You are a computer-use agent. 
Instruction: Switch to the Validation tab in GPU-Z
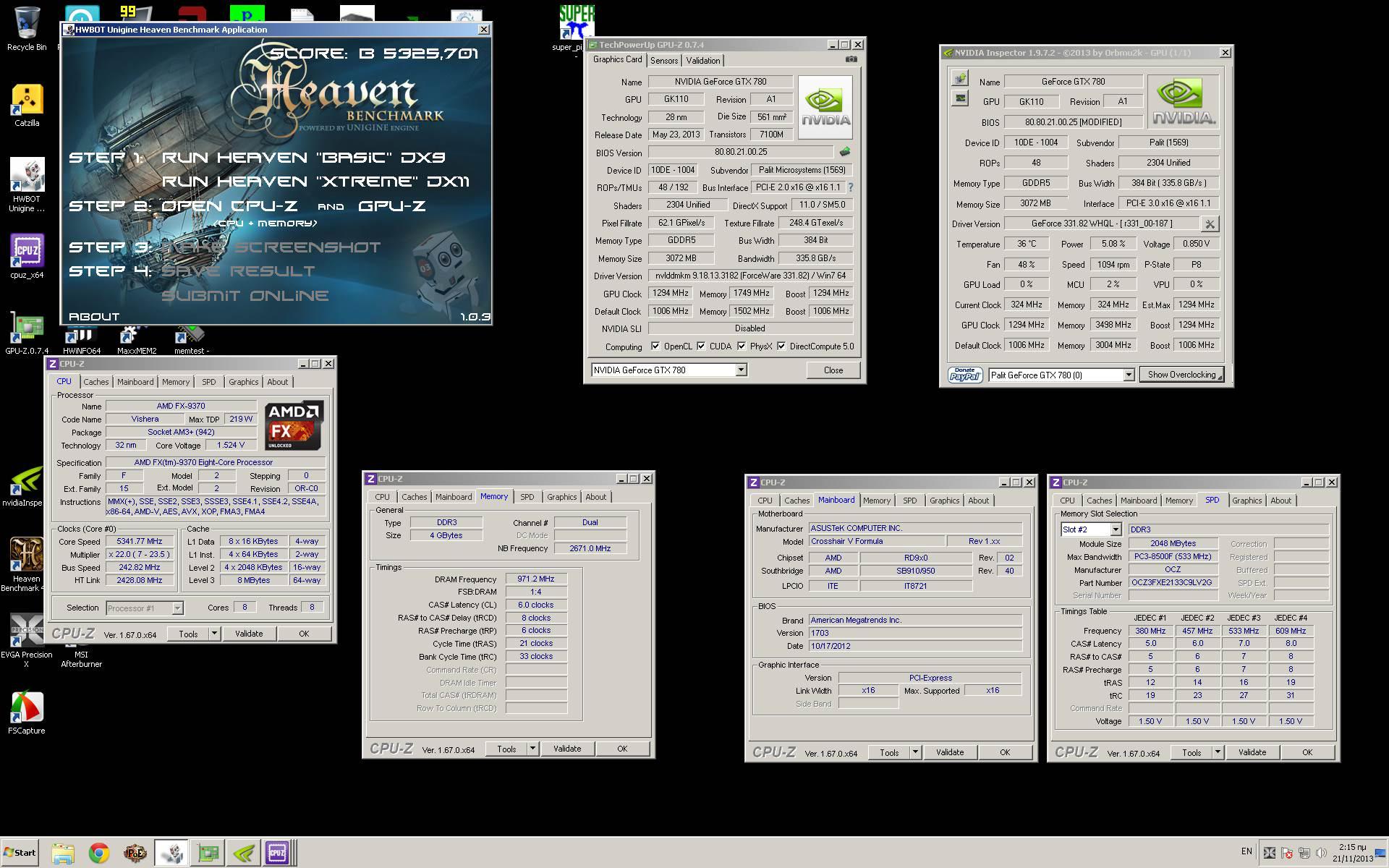(x=703, y=61)
